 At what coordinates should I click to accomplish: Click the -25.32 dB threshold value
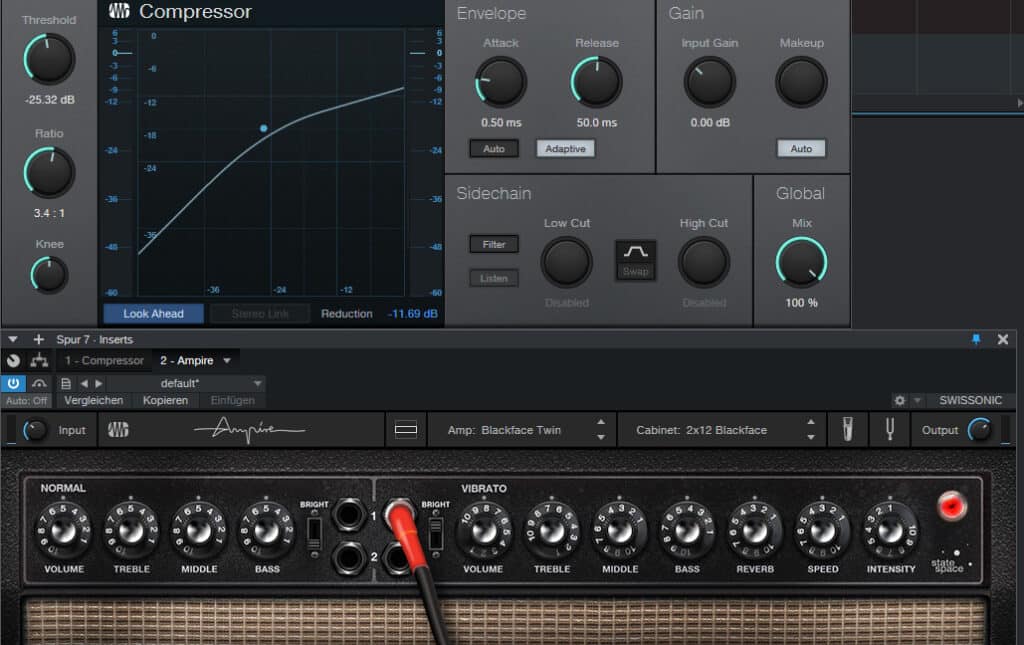click(x=50, y=100)
